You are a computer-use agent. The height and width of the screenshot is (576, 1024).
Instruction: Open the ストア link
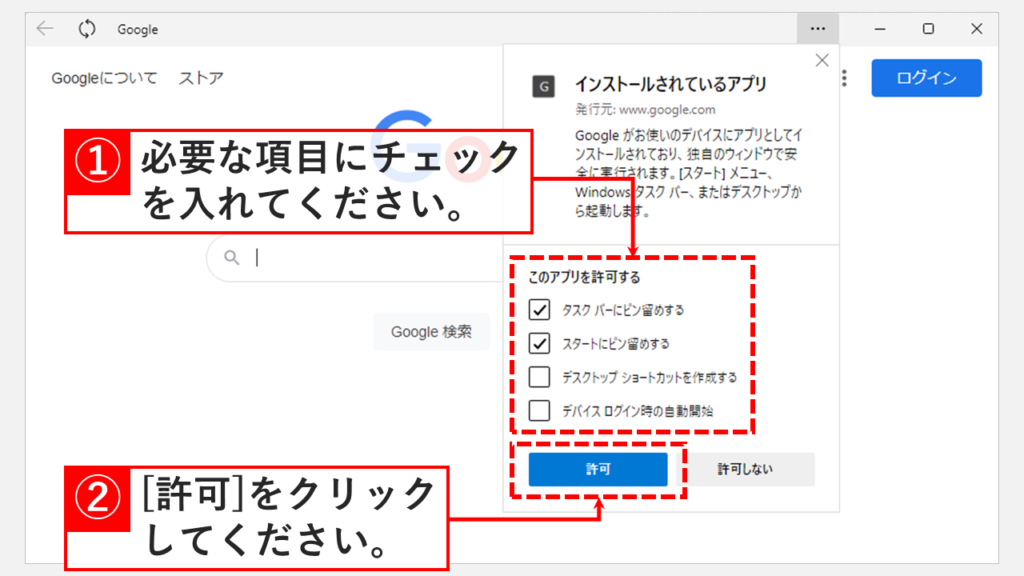[200, 78]
